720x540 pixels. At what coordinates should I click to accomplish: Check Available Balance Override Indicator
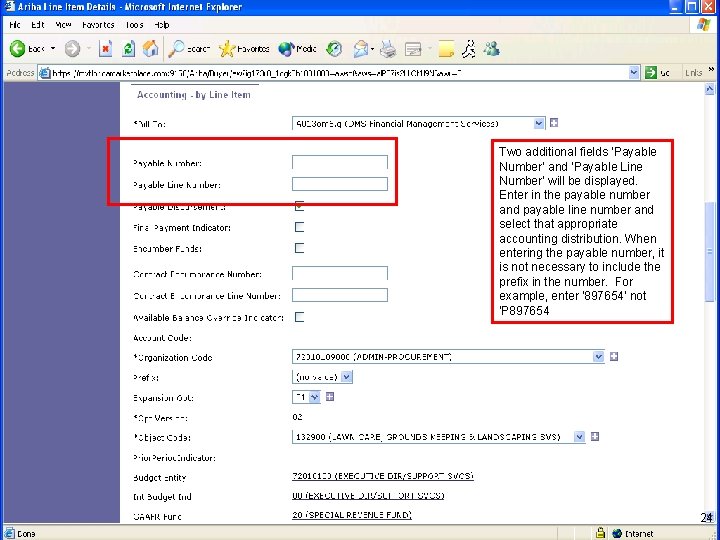(299, 317)
